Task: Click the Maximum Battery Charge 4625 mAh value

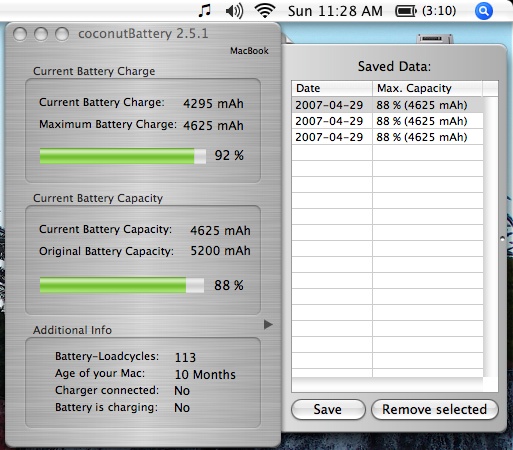Action: click(x=213, y=126)
